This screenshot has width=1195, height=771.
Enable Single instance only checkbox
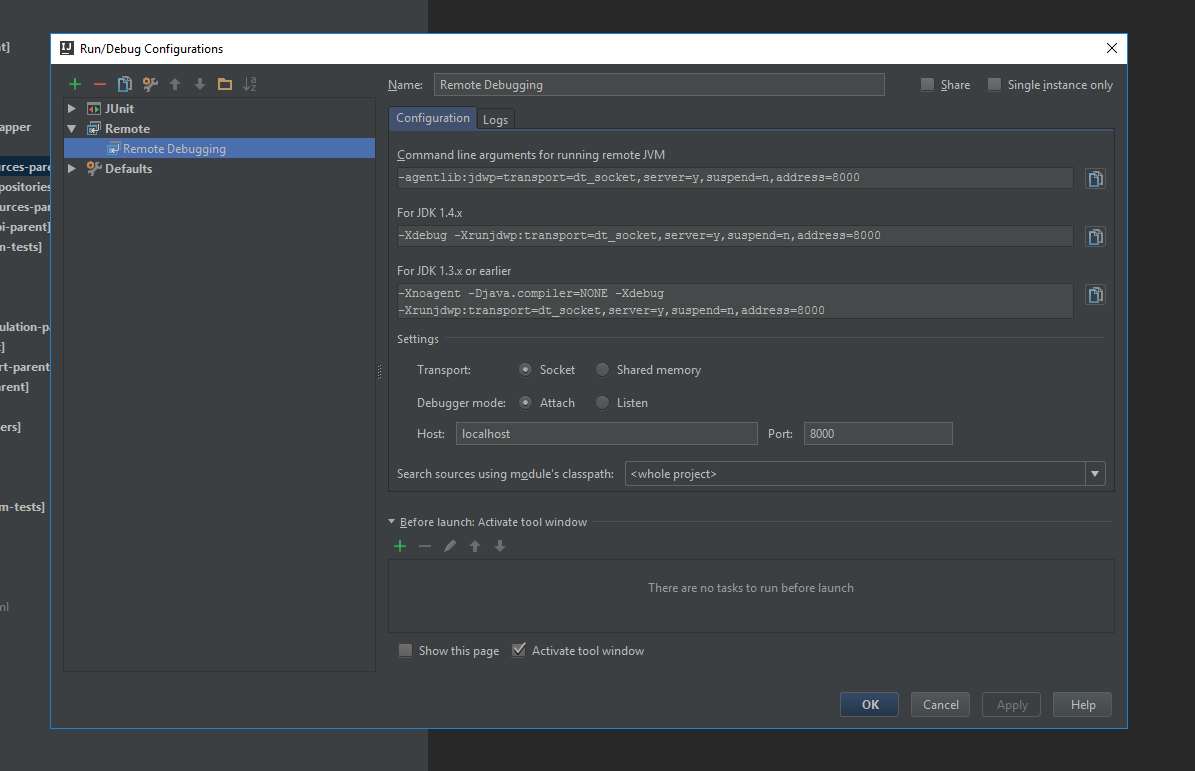pos(994,85)
